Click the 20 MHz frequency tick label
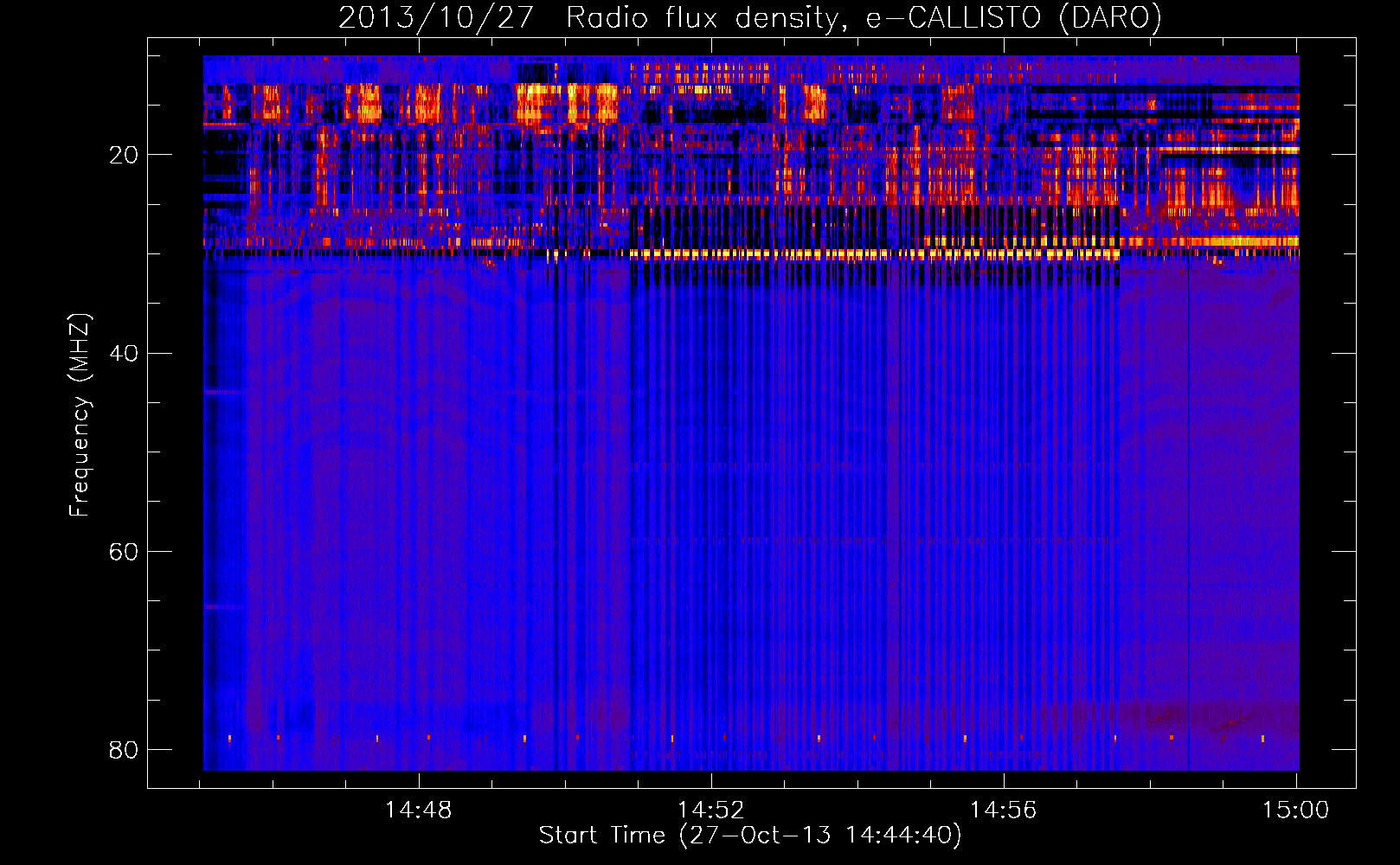 [124, 155]
